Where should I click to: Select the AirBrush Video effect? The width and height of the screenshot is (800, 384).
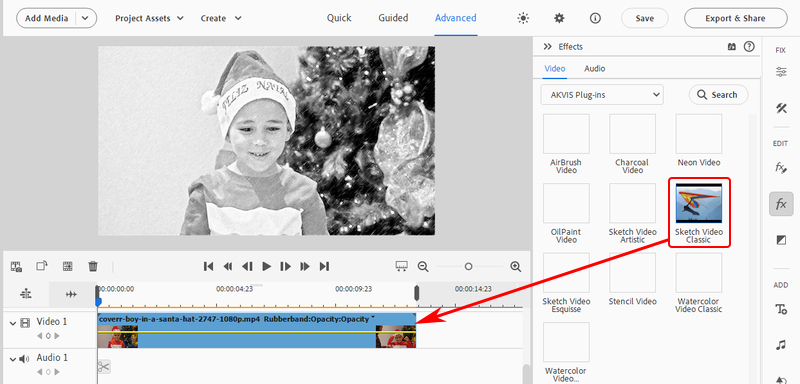pyautogui.click(x=566, y=135)
